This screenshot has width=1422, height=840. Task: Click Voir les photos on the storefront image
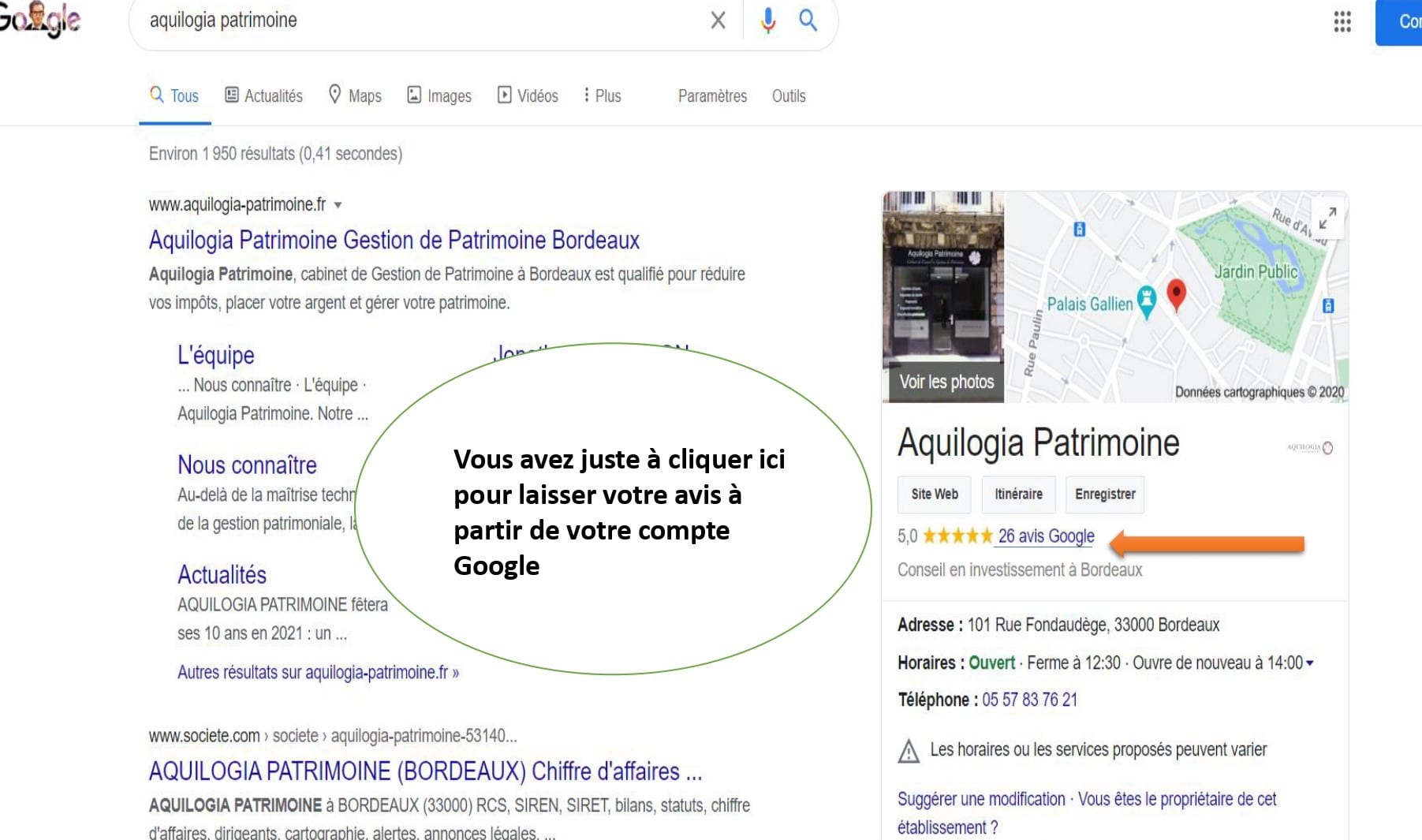[x=946, y=382]
